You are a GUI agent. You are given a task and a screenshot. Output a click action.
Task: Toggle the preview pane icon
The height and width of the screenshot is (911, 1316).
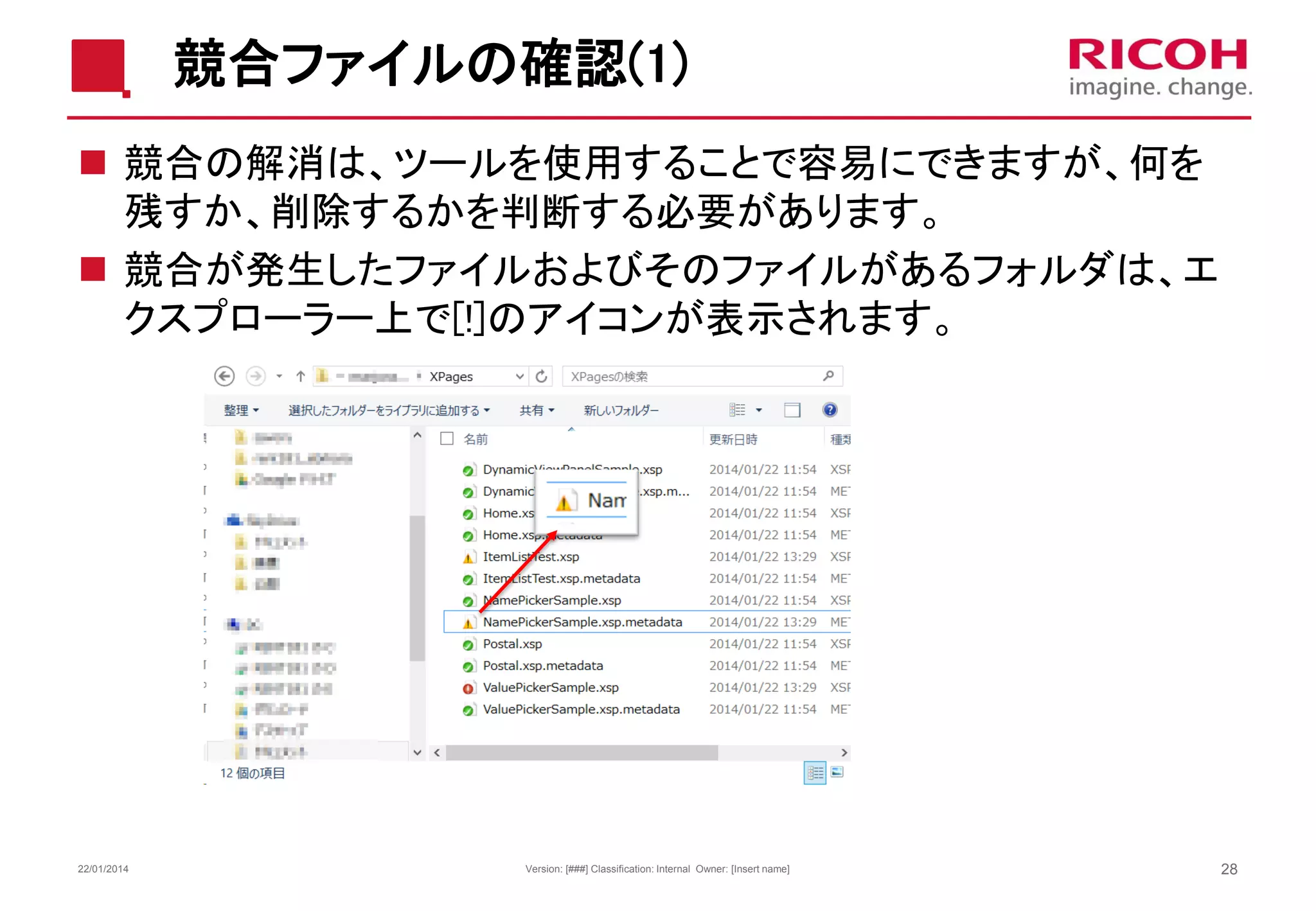[792, 410]
